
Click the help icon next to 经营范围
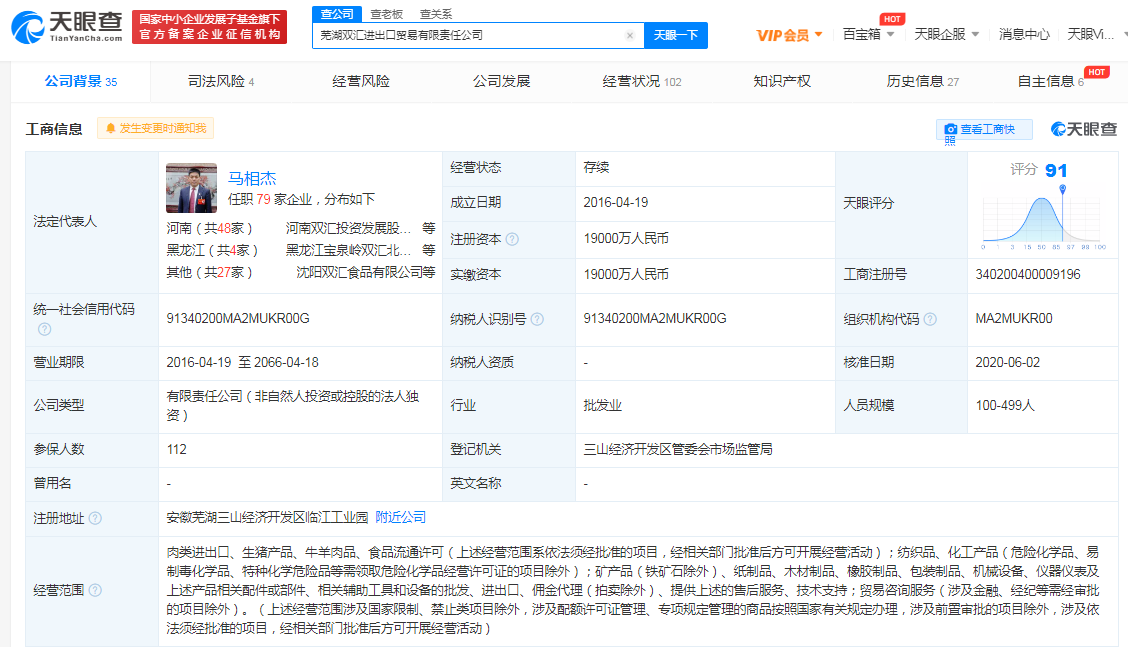[x=95, y=590]
